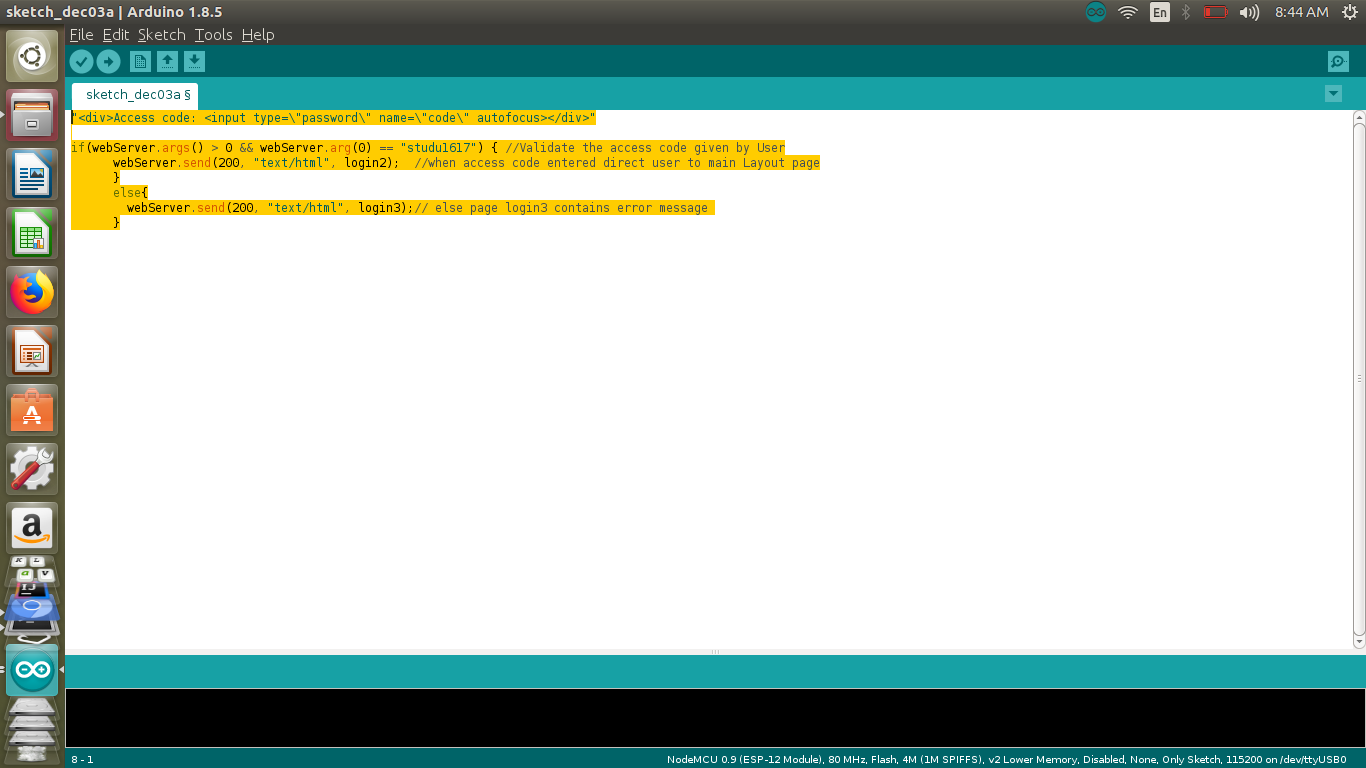The height and width of the screenshot is (768, 1366).
Task: Open the Sketch menu
Action: (162, 35)
